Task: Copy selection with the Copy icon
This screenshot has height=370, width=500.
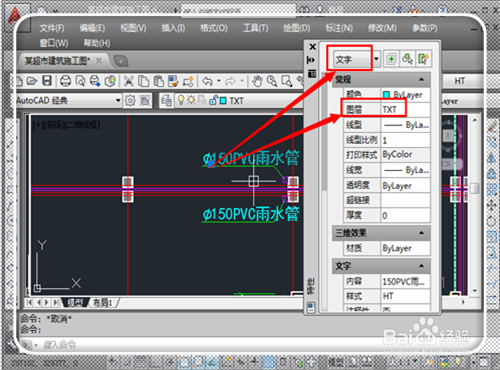Action: (x=144, y=81)
